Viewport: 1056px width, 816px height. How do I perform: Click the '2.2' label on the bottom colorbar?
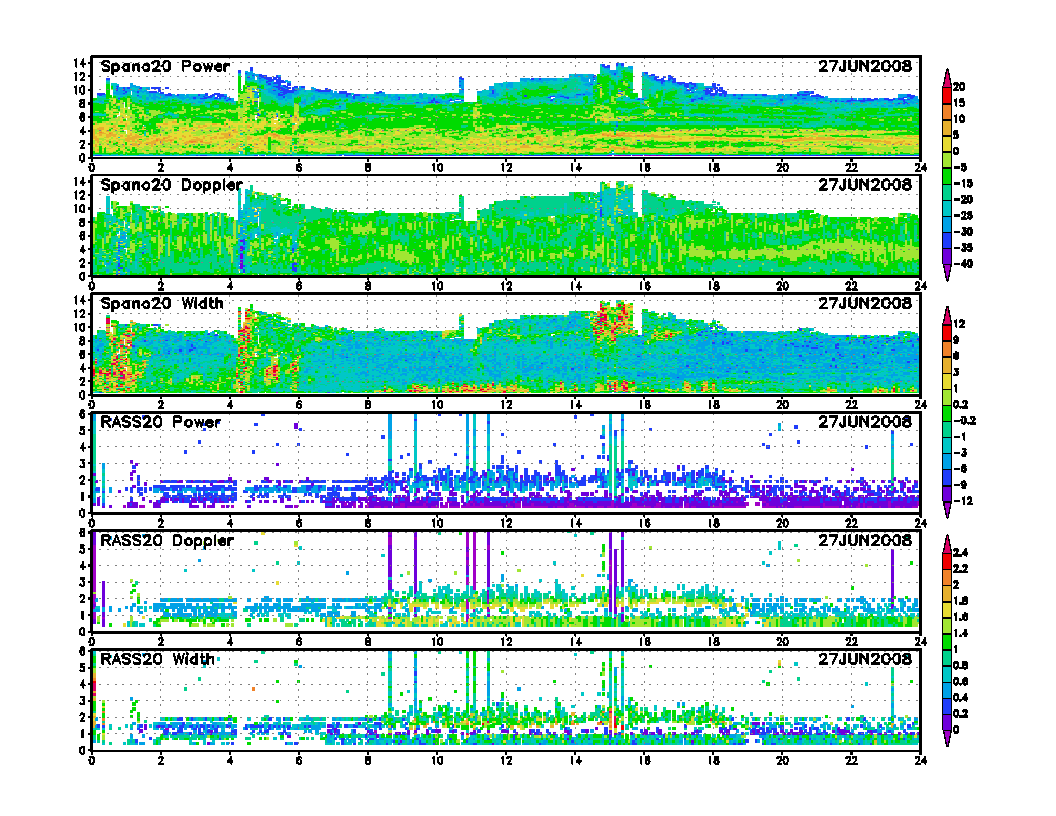(960, 568)
